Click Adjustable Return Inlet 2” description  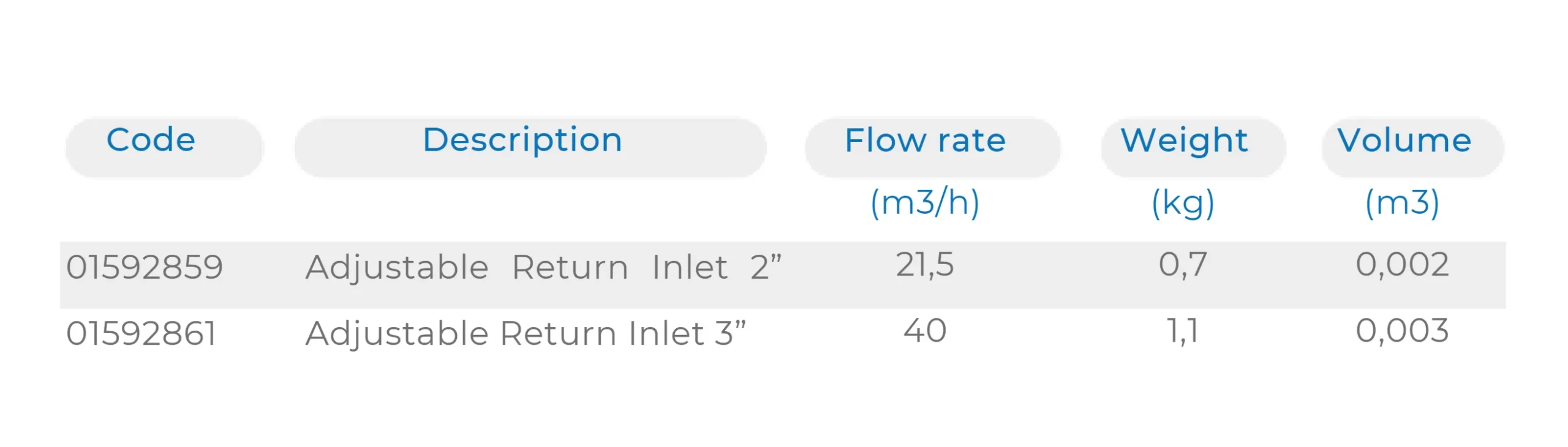[543, 268]
